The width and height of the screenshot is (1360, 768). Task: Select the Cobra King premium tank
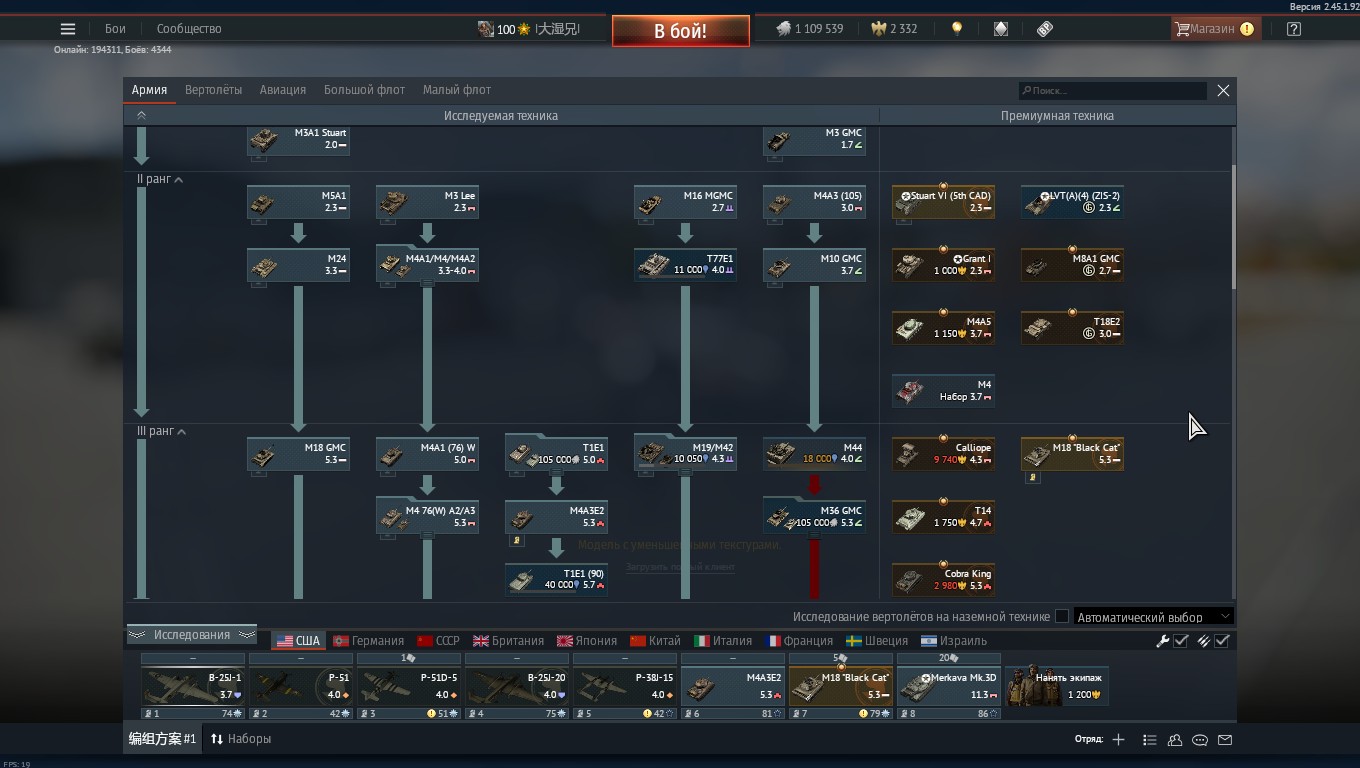click(943, 580)
